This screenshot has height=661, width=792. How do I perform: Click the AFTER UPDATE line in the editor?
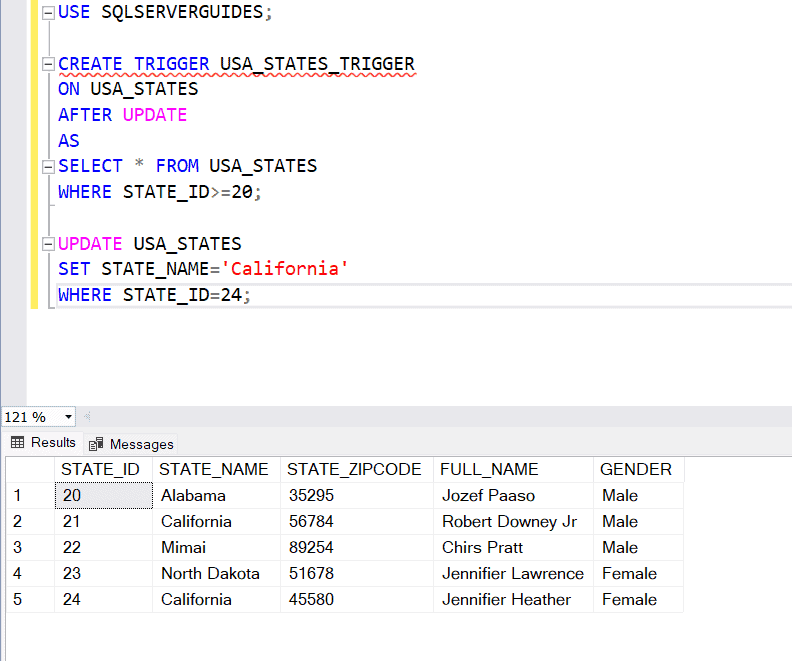[x=123, y=115]
